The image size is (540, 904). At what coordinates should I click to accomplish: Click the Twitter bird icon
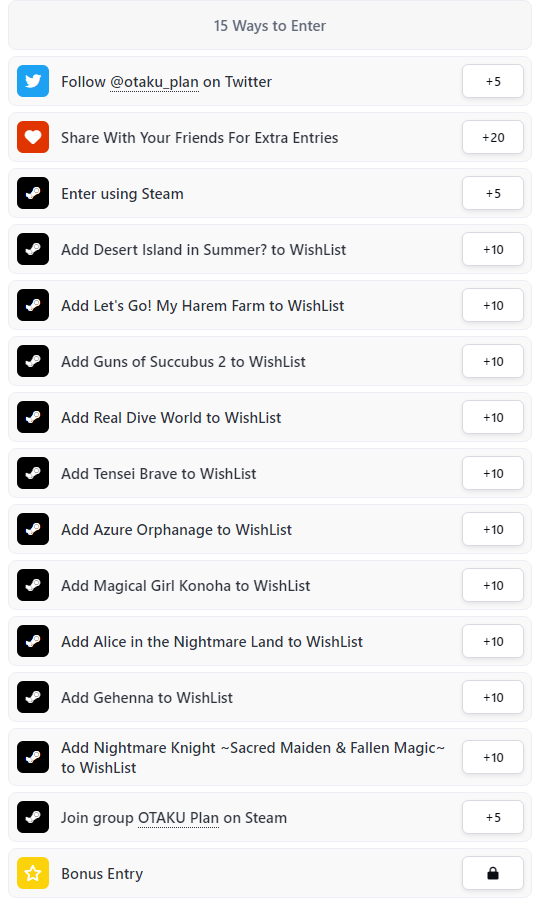33,81
